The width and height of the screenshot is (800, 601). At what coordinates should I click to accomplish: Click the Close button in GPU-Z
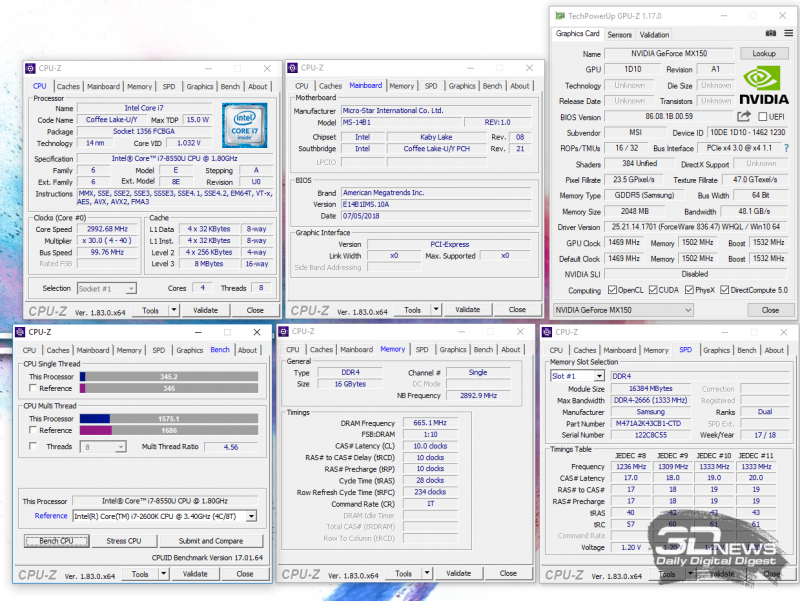tap(770, 310)
